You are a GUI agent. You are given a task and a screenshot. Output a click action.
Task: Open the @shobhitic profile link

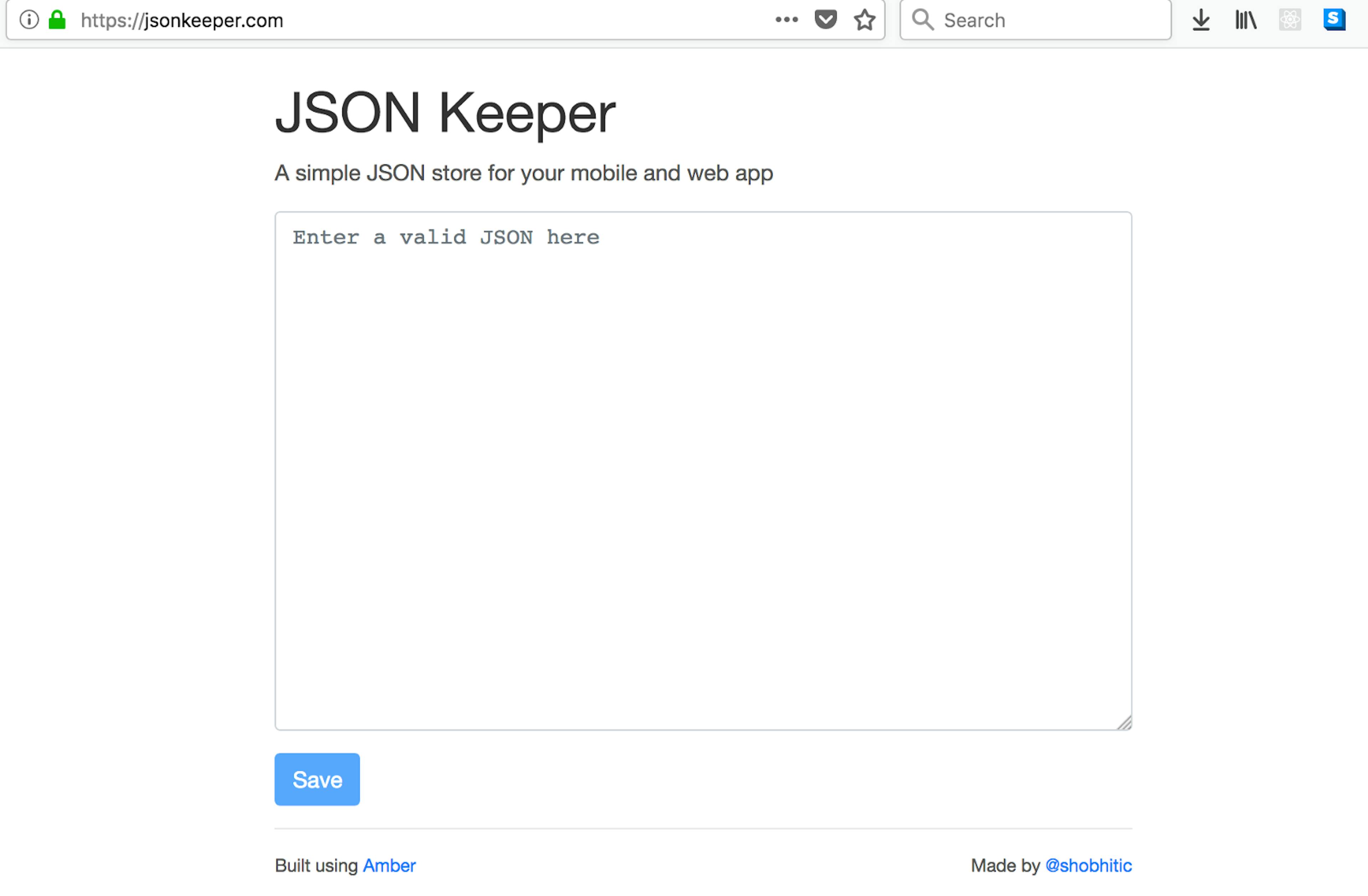pyautogui.click(x=1088, y=865)
